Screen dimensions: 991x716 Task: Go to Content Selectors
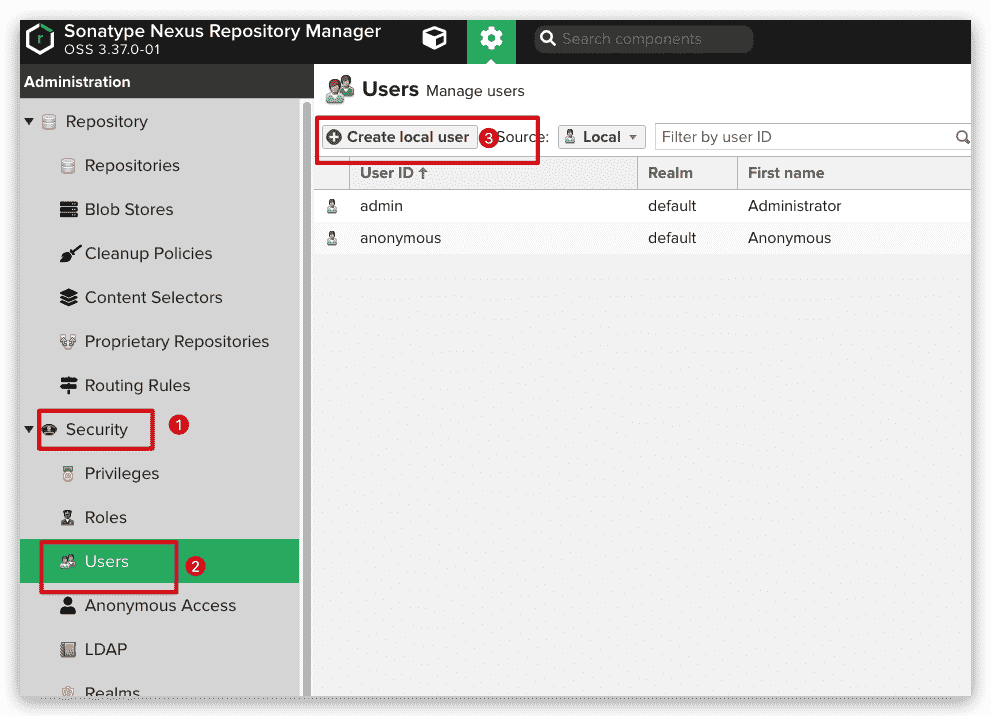(x=153, y=298)
